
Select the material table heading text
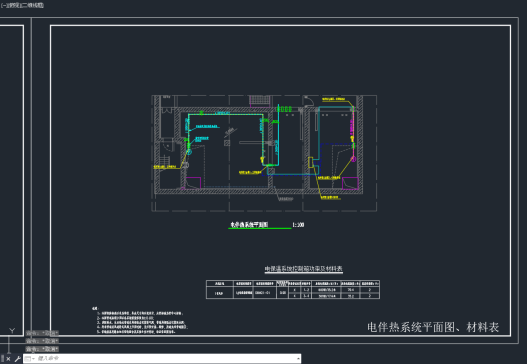(303, 269)
